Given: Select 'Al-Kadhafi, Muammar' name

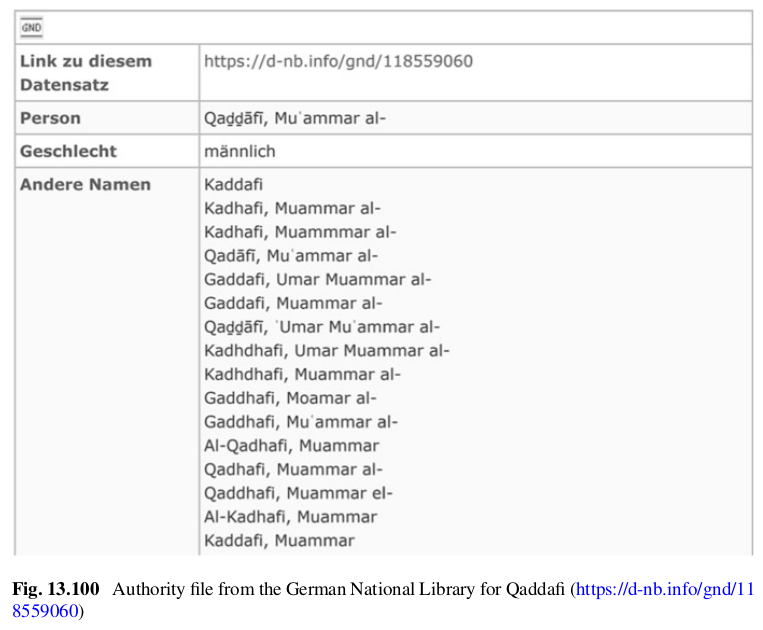Looking at the screenshot, I should 291,517.
